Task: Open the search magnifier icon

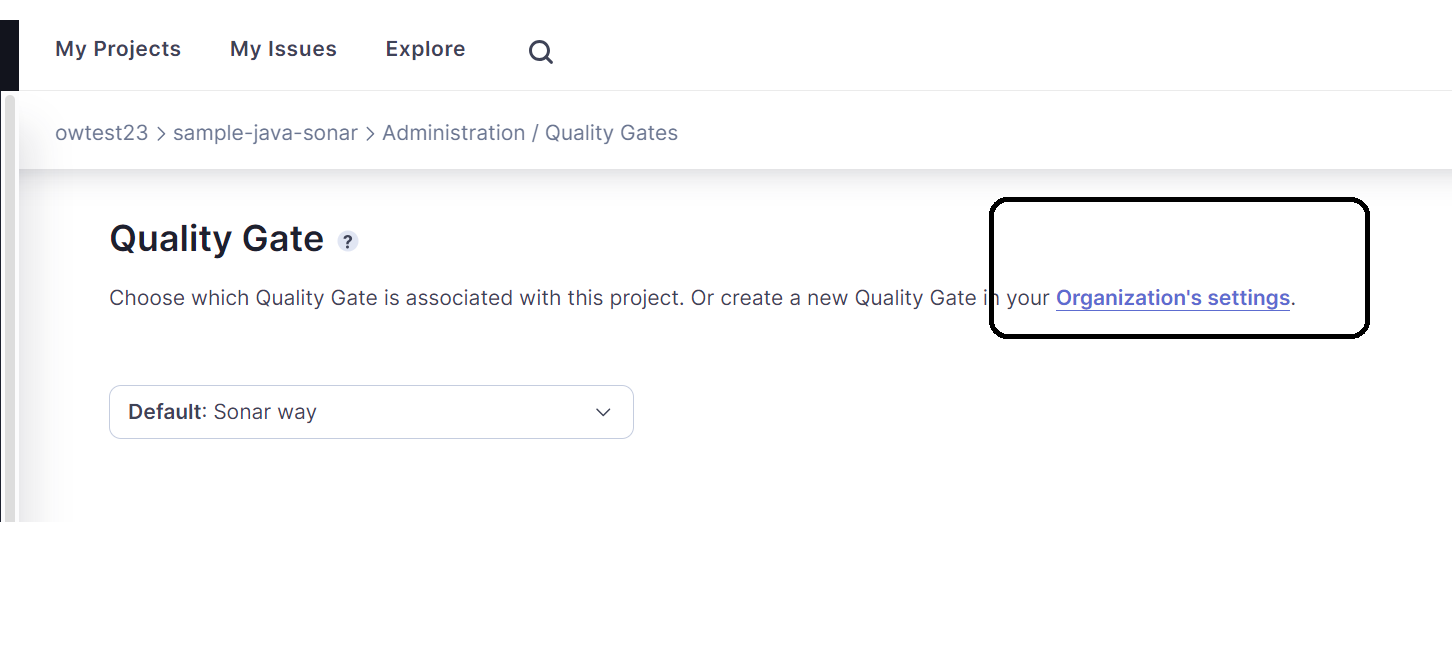Action: pyautogui.click(x=541, y=52)
